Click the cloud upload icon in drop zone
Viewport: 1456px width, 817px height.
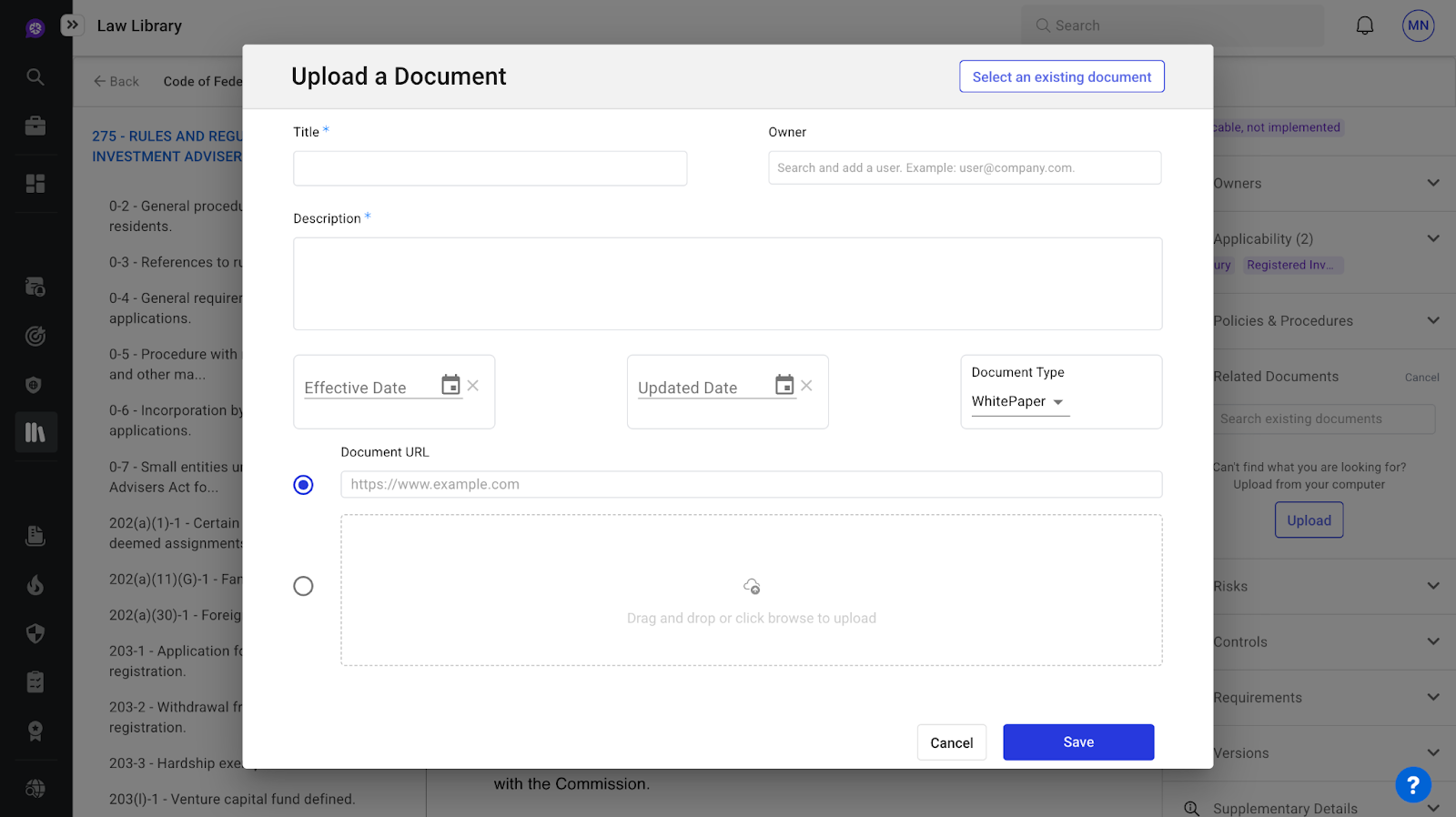click(752, 587)
